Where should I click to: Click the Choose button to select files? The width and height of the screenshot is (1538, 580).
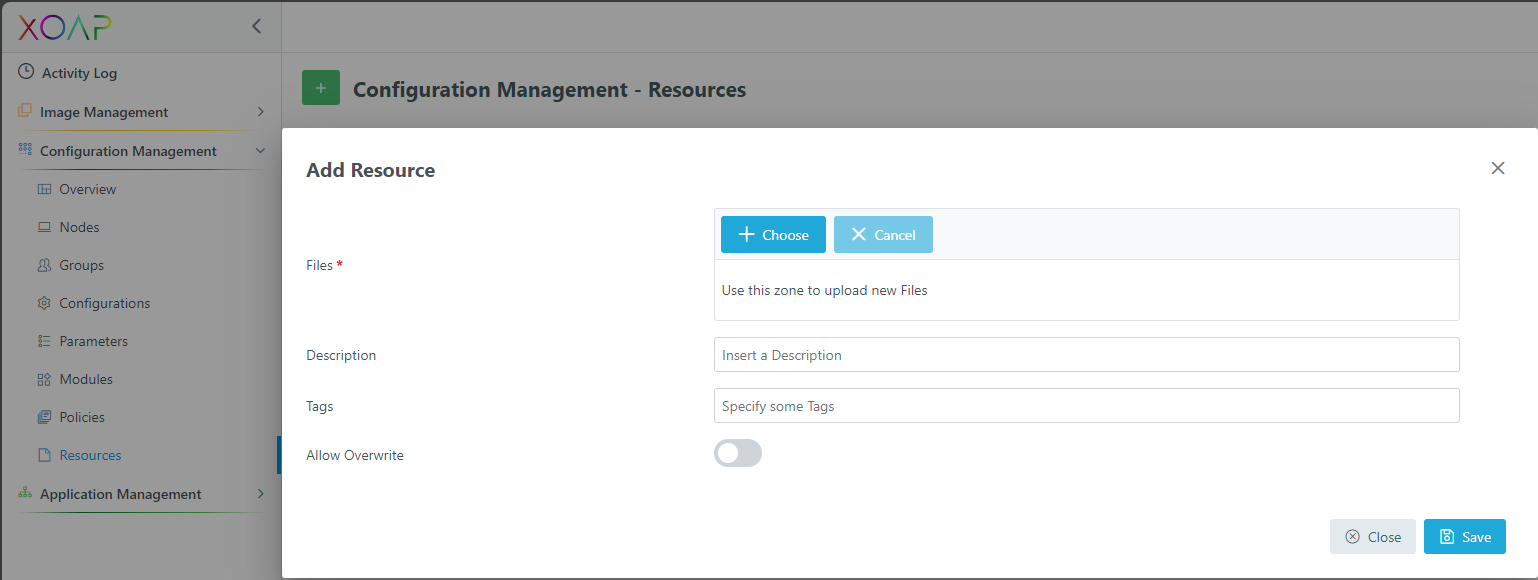click(x=772, y=234)
